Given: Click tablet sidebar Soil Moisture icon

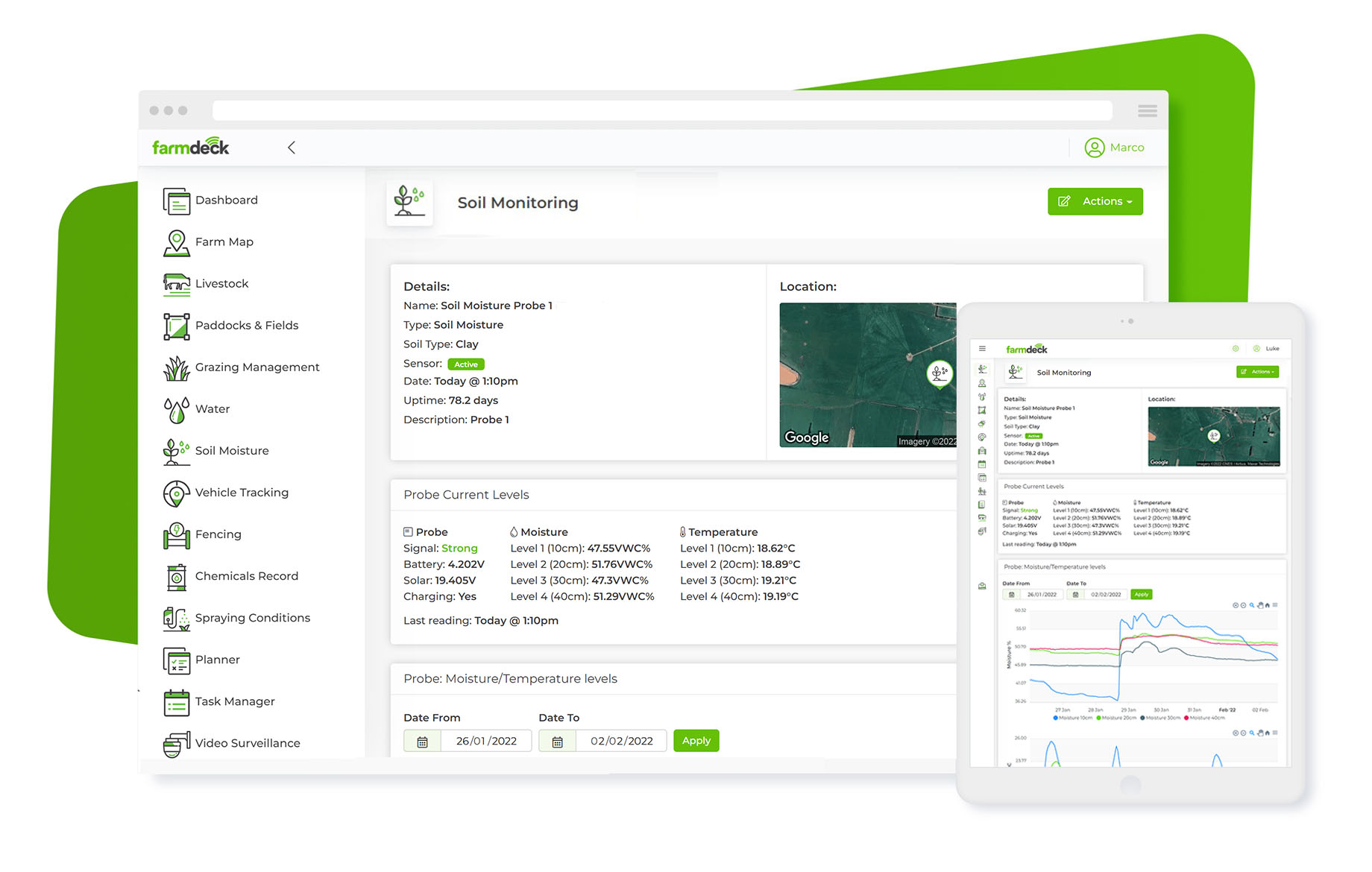Looking at the screenshot, I should [982, 369].
